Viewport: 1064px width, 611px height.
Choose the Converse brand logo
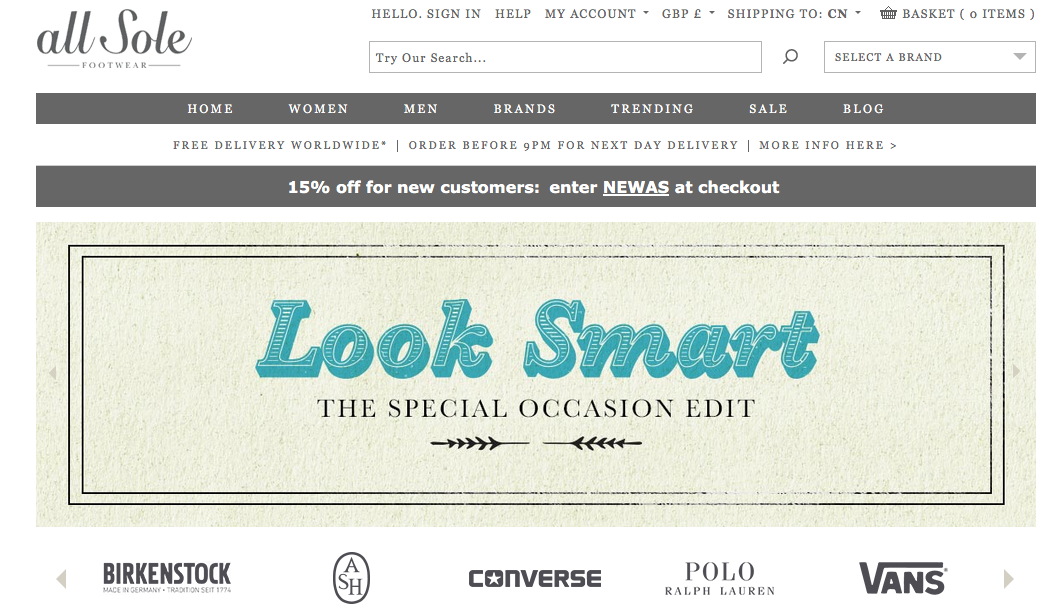[x=535, y=578]
